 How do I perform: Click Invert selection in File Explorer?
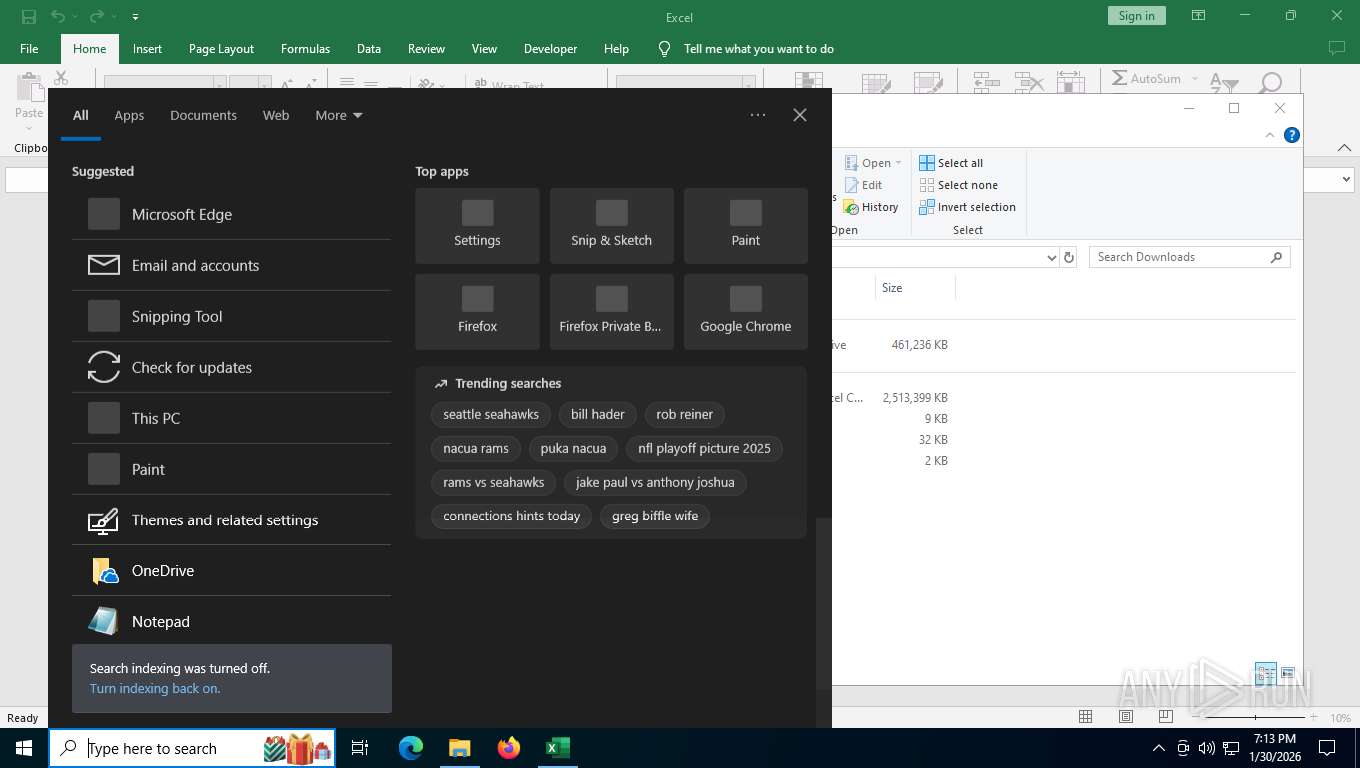click(967, 207)
